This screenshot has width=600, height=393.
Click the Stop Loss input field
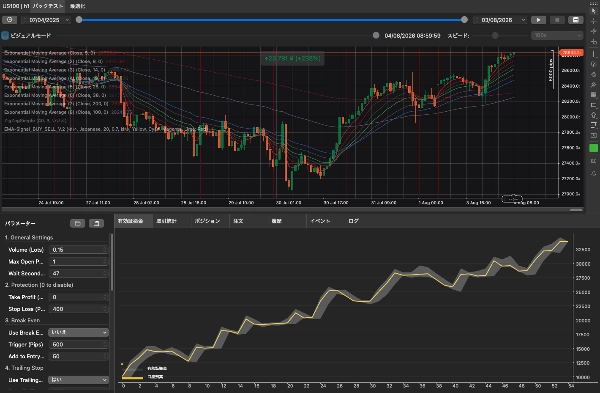click(x=78, y=309)
